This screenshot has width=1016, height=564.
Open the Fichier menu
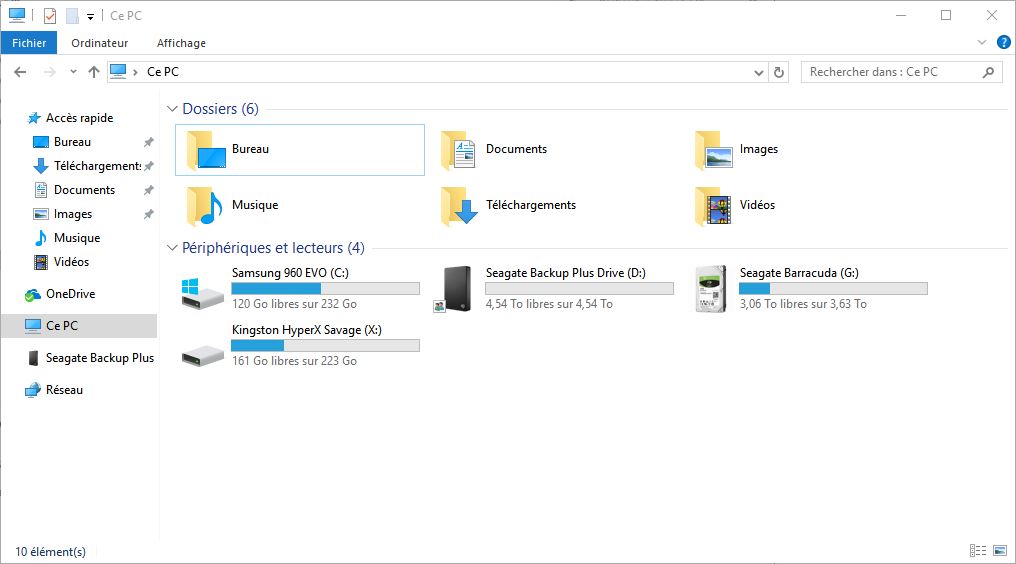[x=29, y=43]
